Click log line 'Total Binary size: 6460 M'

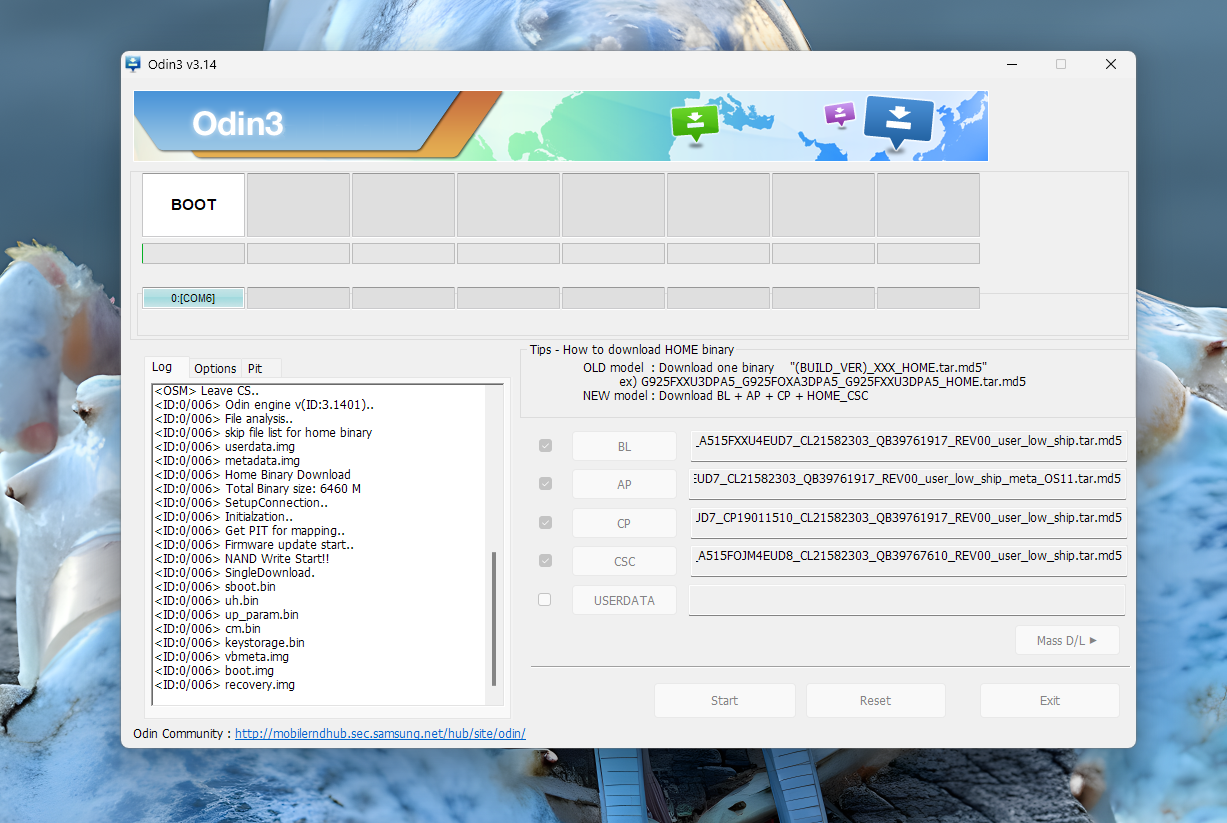pos(258,489)
